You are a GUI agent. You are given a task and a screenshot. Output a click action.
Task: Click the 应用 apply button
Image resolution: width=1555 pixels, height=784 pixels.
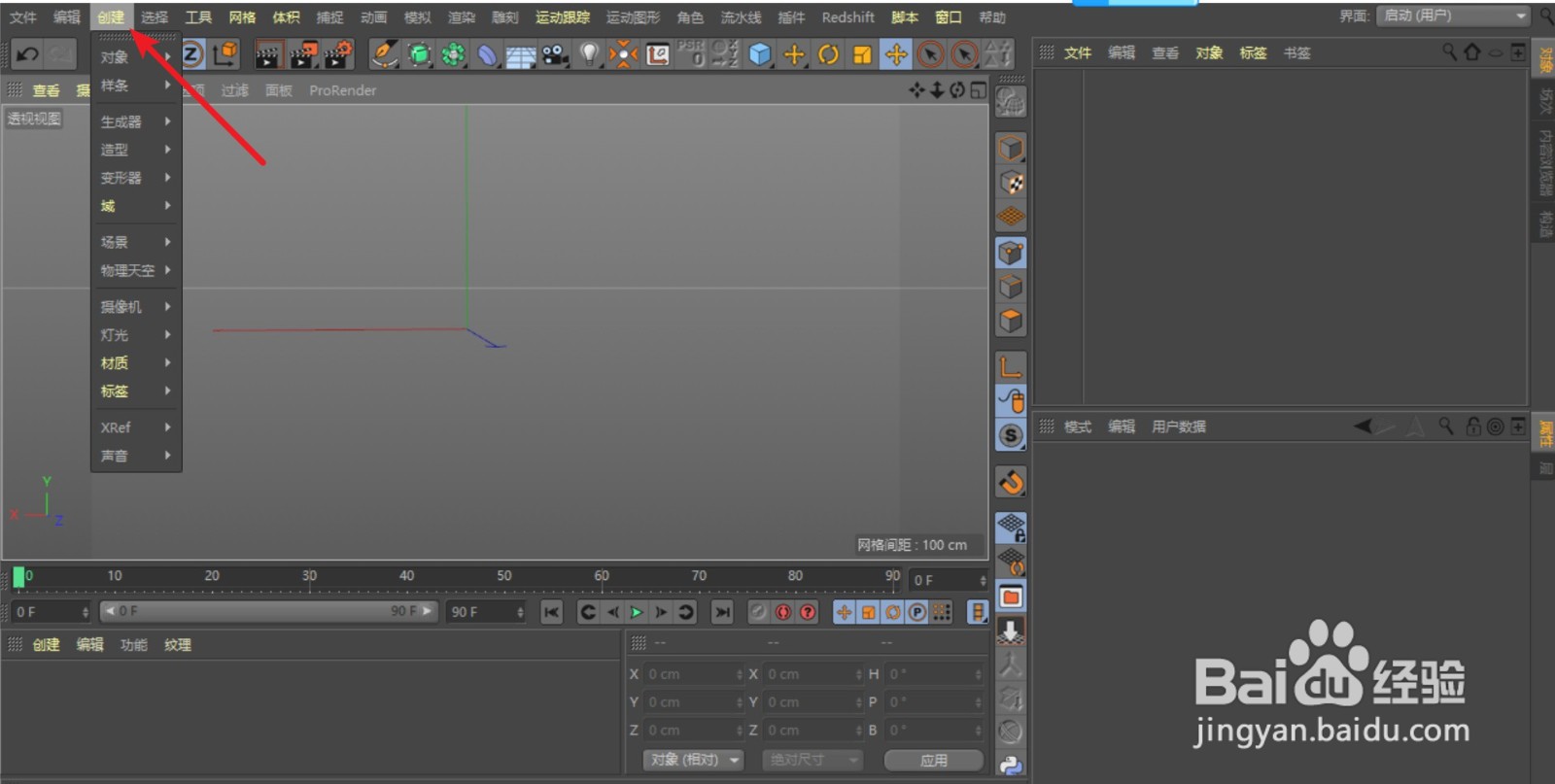coord(934,760)
